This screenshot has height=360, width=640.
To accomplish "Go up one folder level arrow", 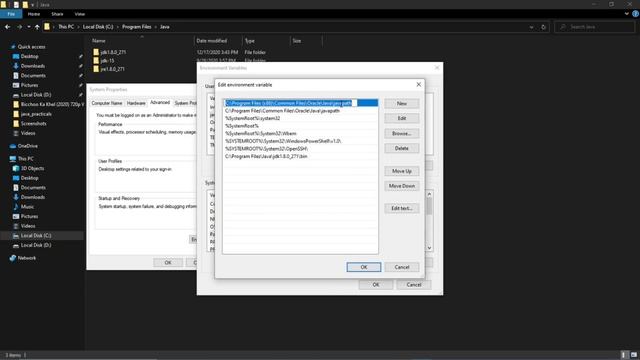I will coord(37,27).
